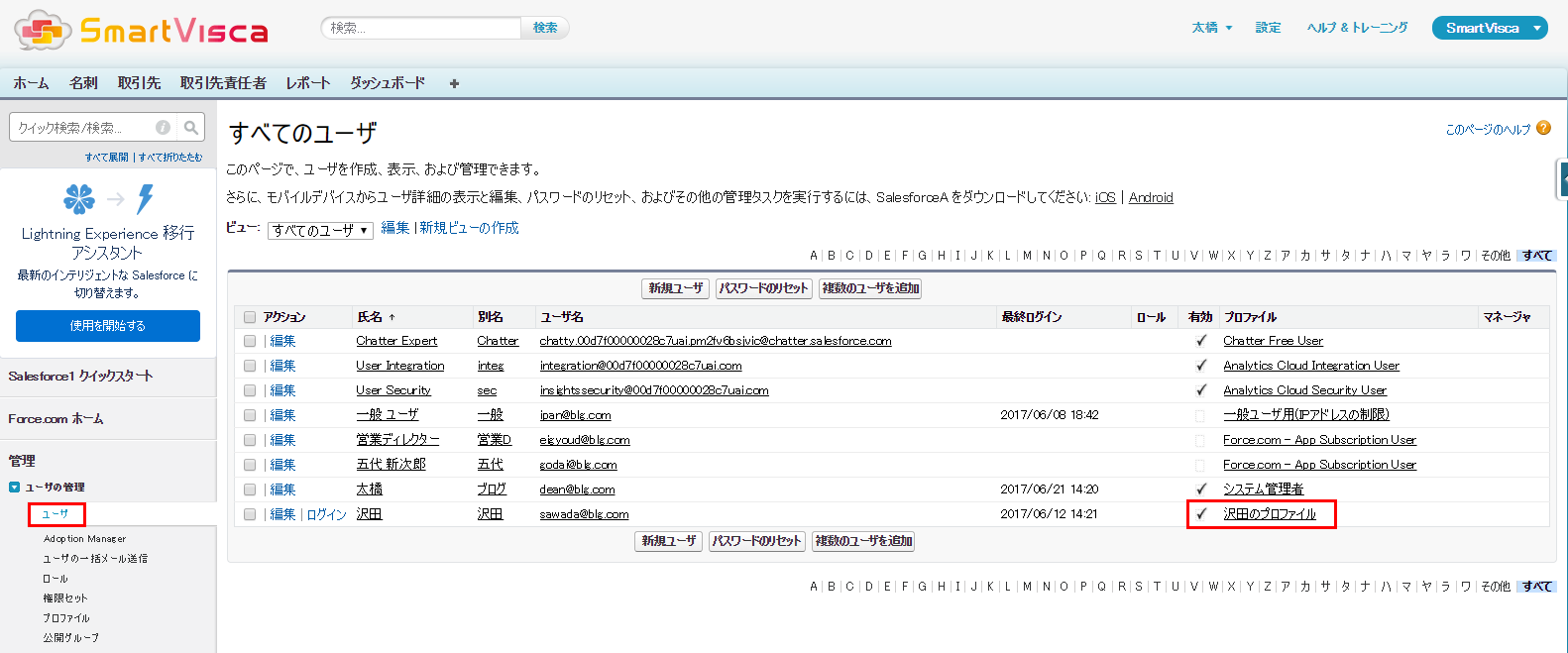
Task: Select ロール in the sidebar
Action: click(x=56, y=579)
